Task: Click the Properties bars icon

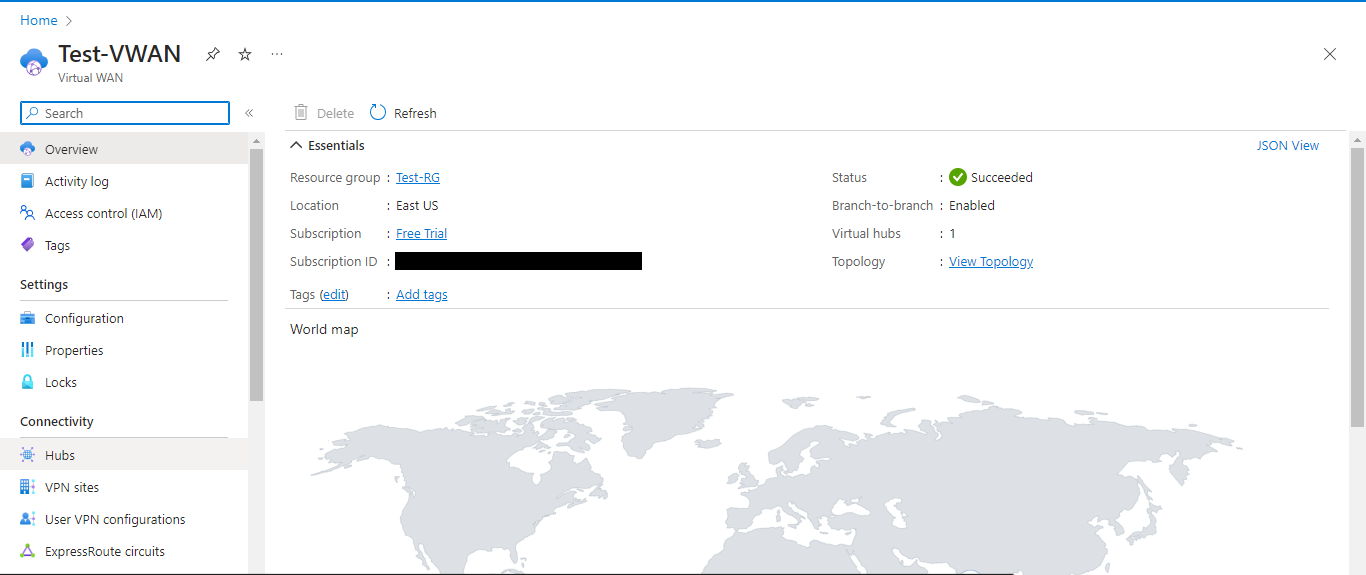Action: pos(28,350)
